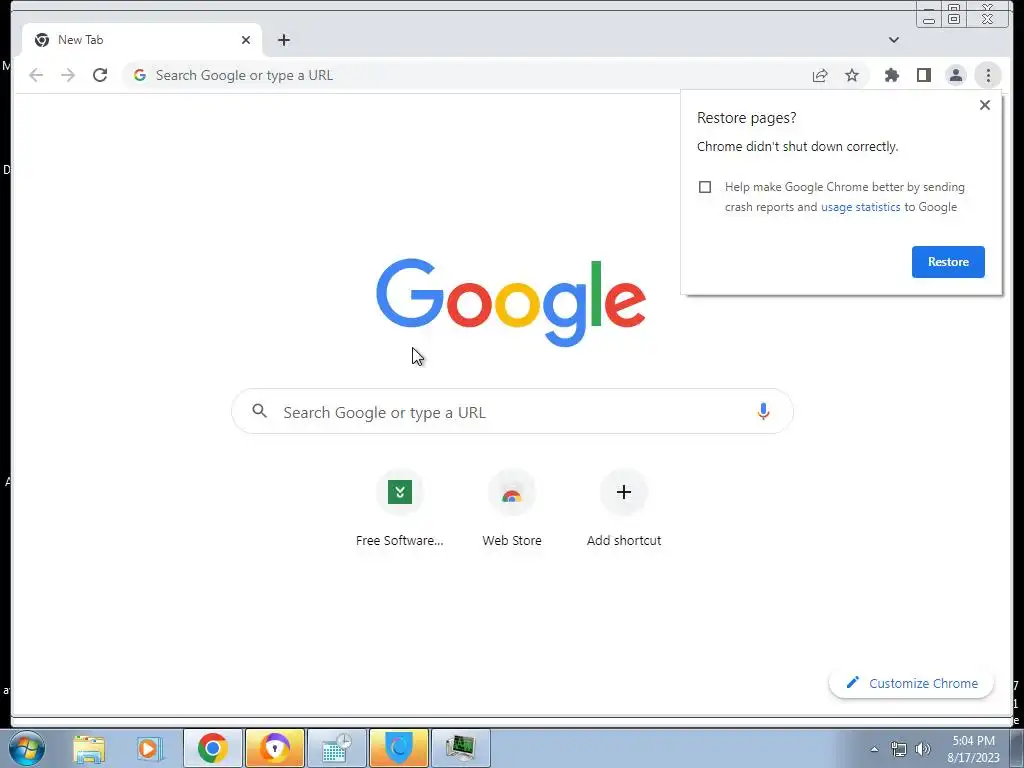1024x768 pixels.
Task: Click the browser back arrow
Action: click(x=36, y=75)
